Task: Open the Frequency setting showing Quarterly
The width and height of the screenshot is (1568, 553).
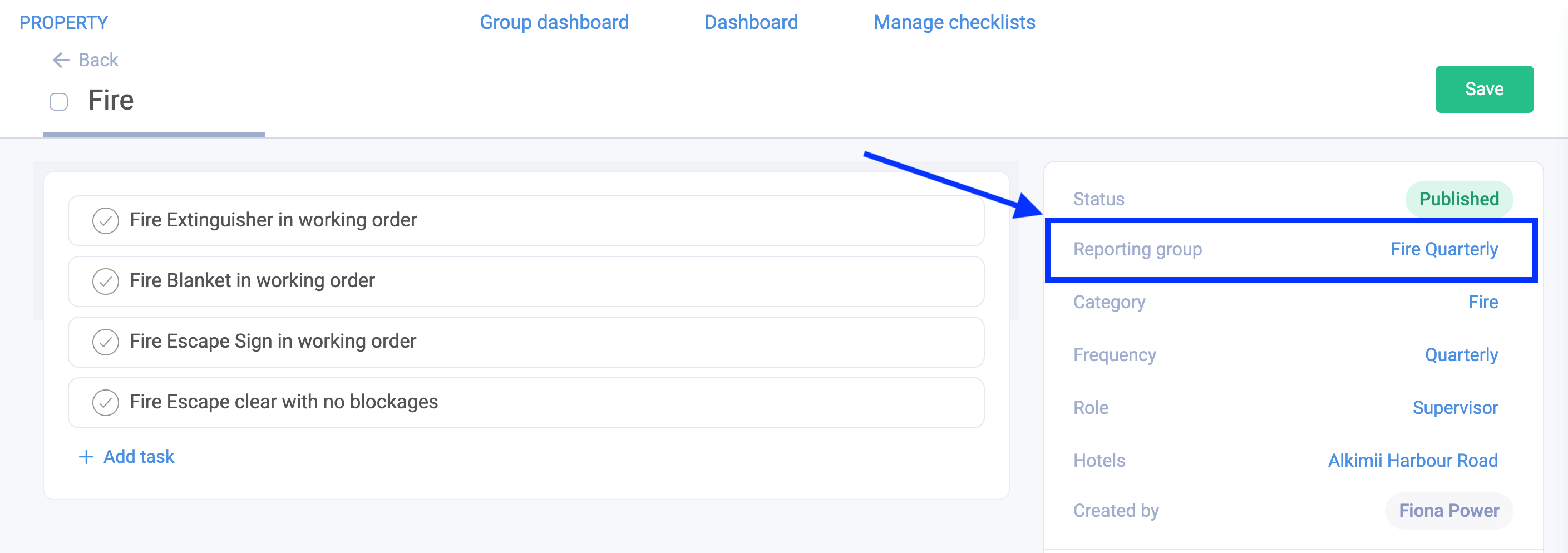Action: (x=1462, y=355)
